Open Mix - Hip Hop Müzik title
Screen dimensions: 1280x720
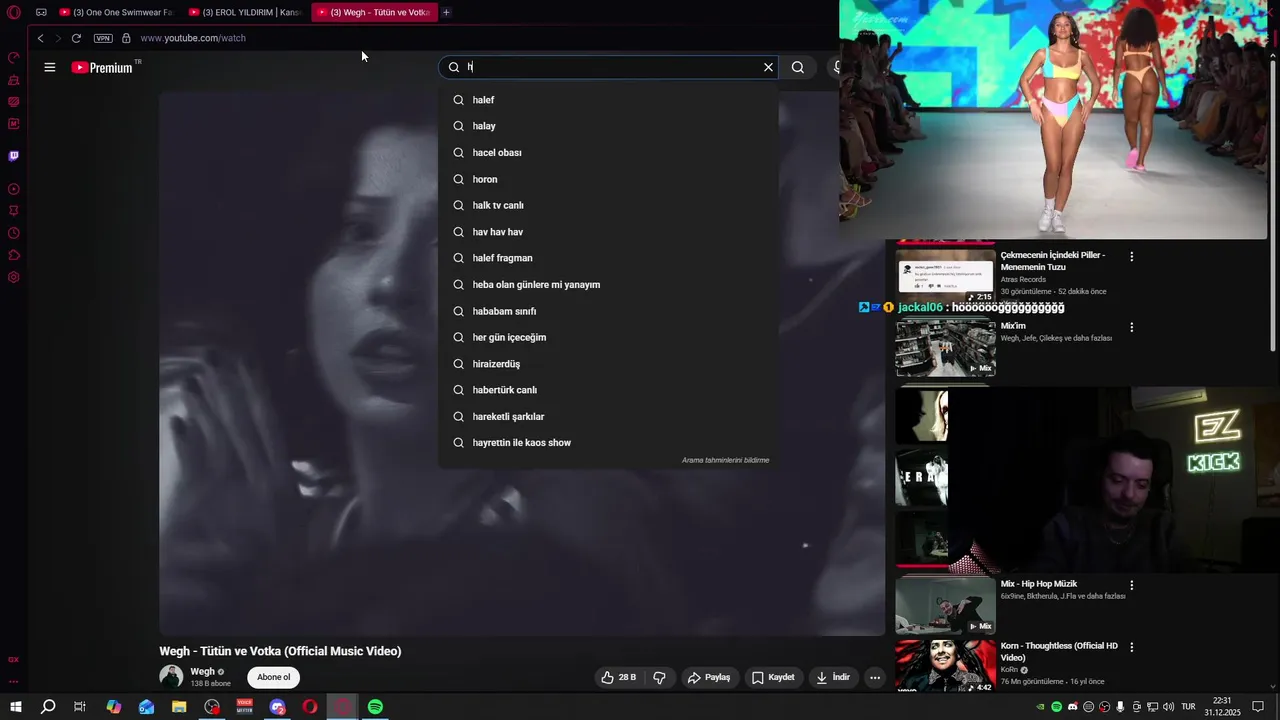point(1039,584)
